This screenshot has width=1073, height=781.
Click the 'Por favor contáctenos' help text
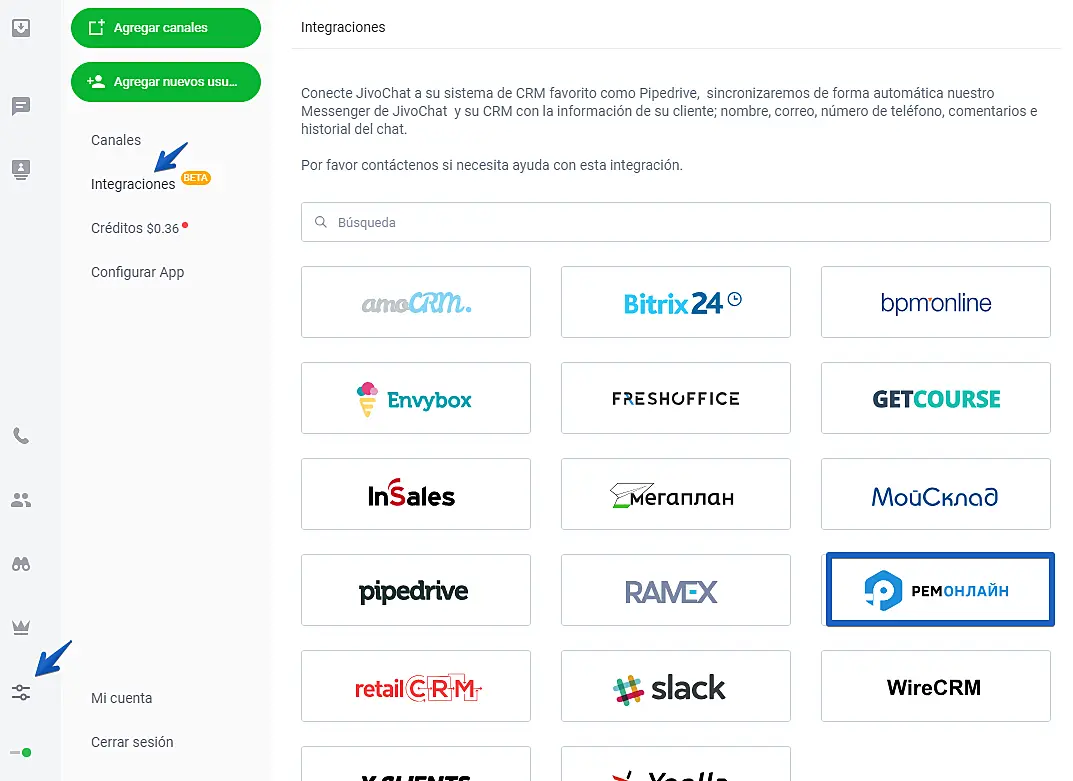(491, 165)
